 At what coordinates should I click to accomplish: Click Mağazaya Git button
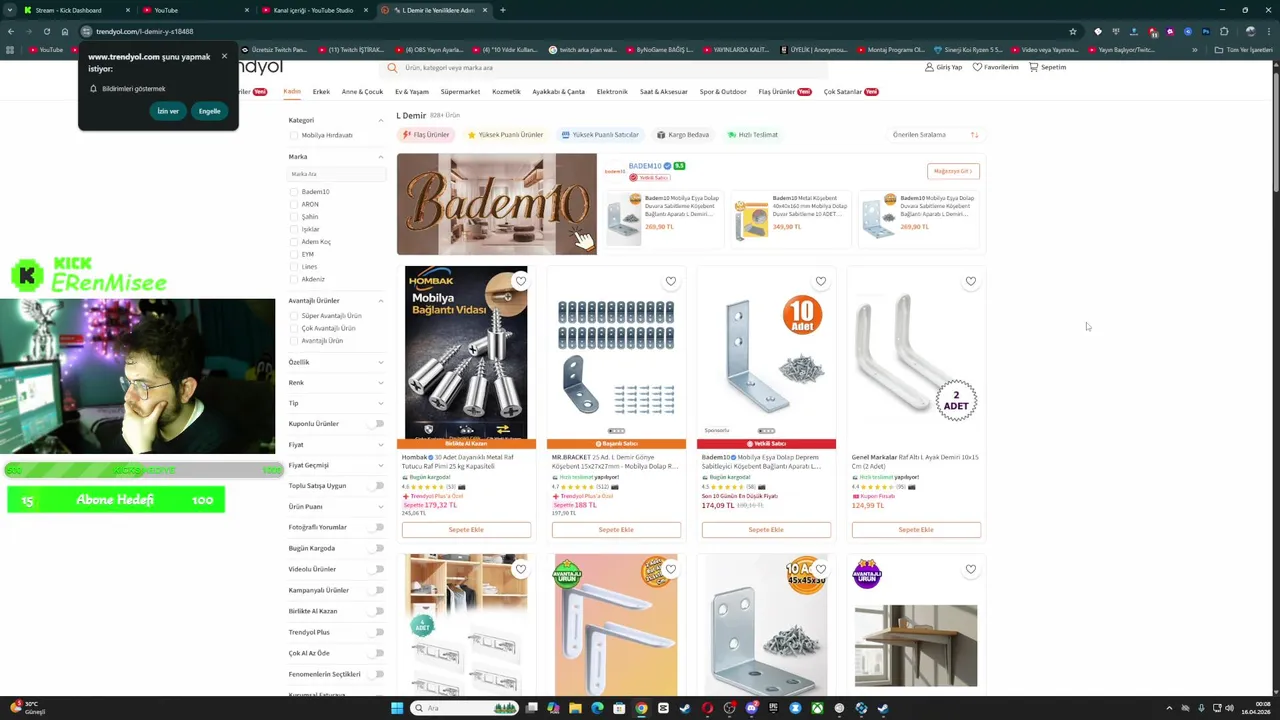click(x=953, y=171)
